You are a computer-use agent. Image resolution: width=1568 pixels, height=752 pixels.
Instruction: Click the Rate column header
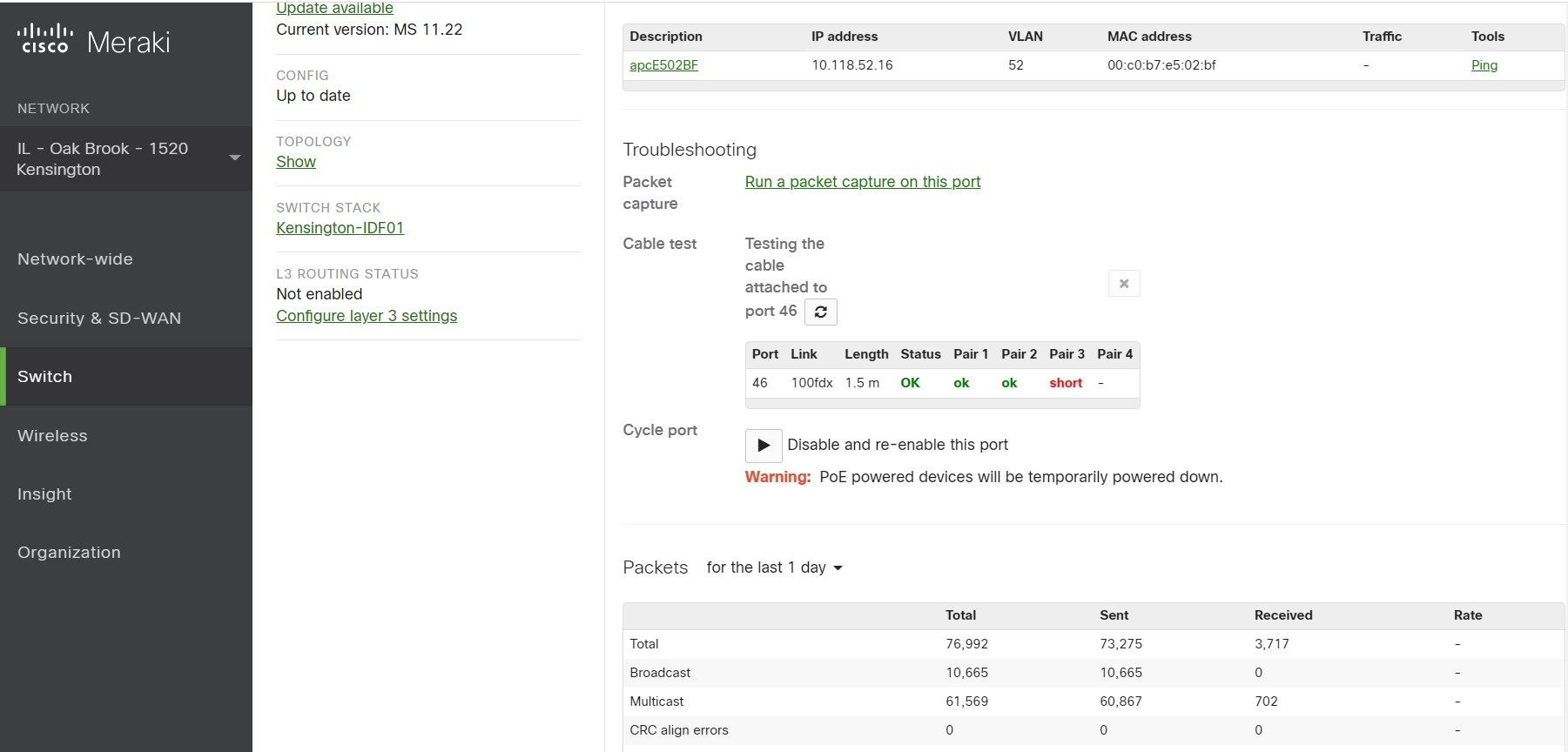coord(1468,615)
